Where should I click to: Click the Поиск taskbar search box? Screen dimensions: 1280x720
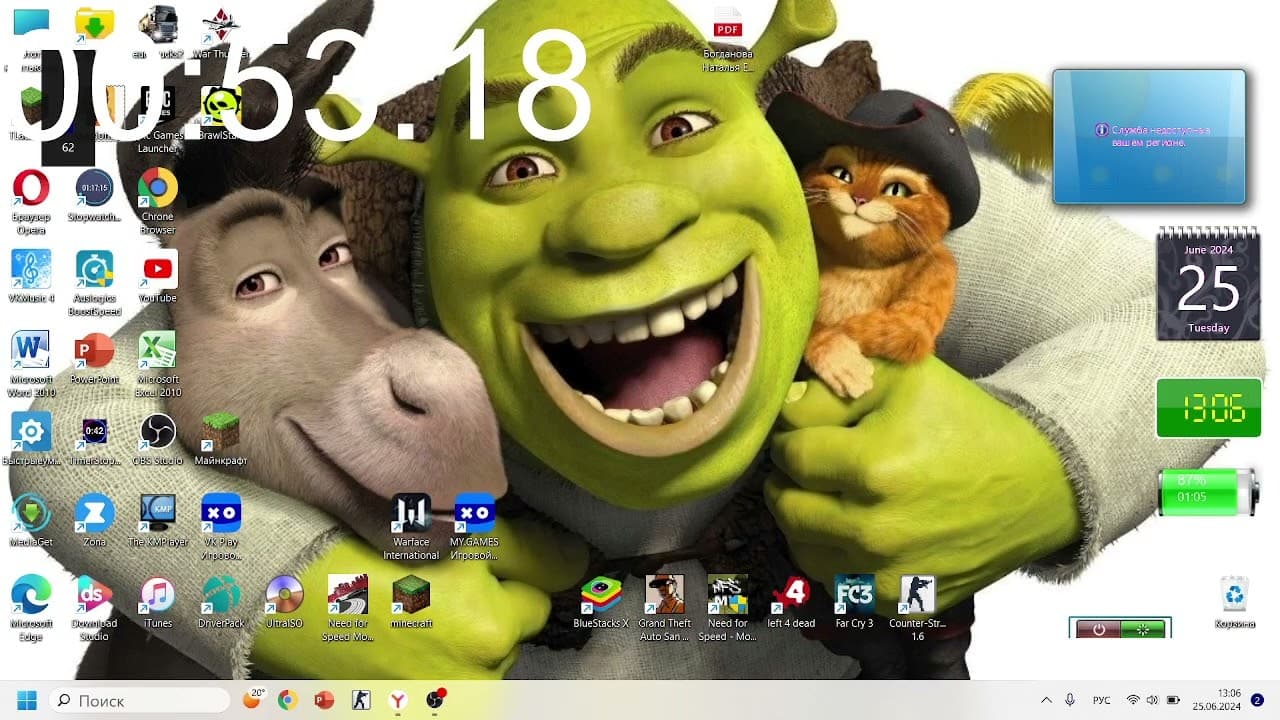pos(139,700)
